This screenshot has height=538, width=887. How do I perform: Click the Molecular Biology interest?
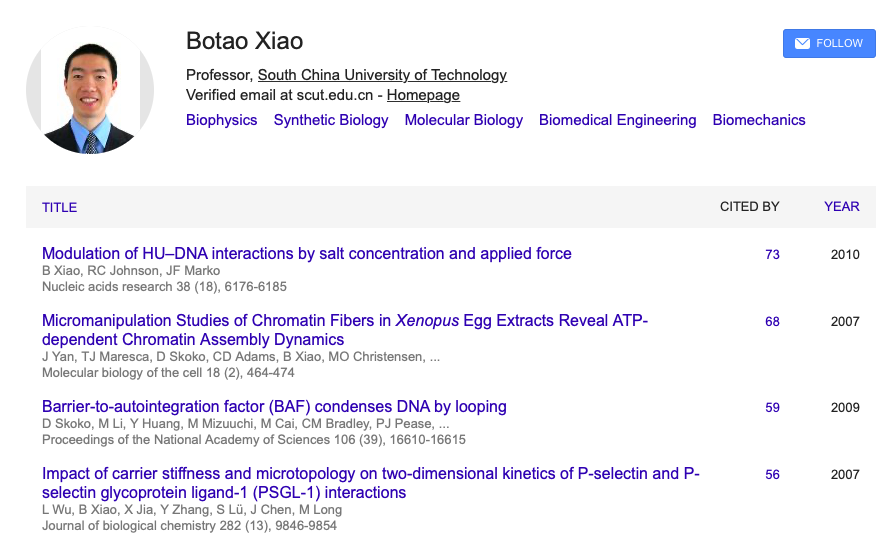463,120
